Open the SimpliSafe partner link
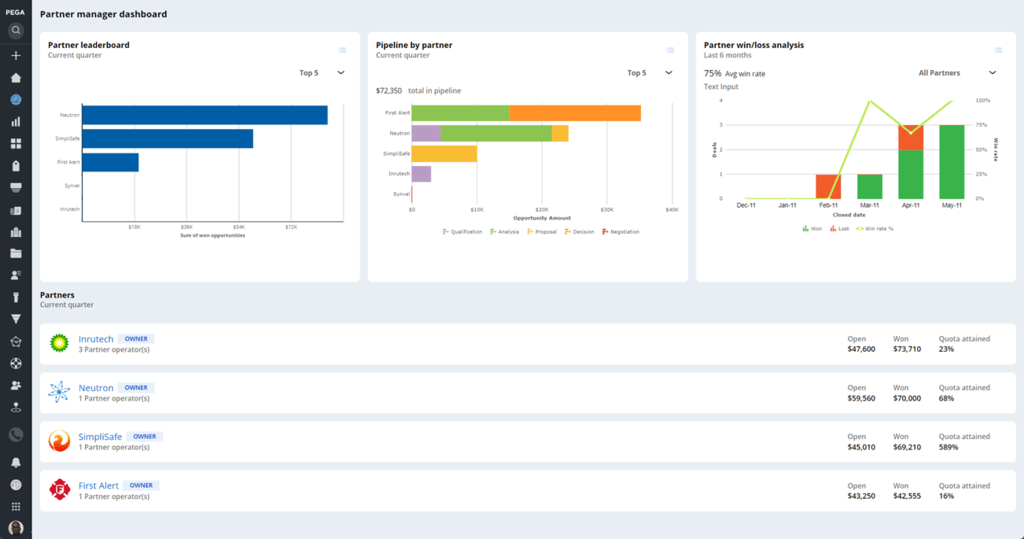The width and height of the screenshot is (1024, 539). pos(101,436)
